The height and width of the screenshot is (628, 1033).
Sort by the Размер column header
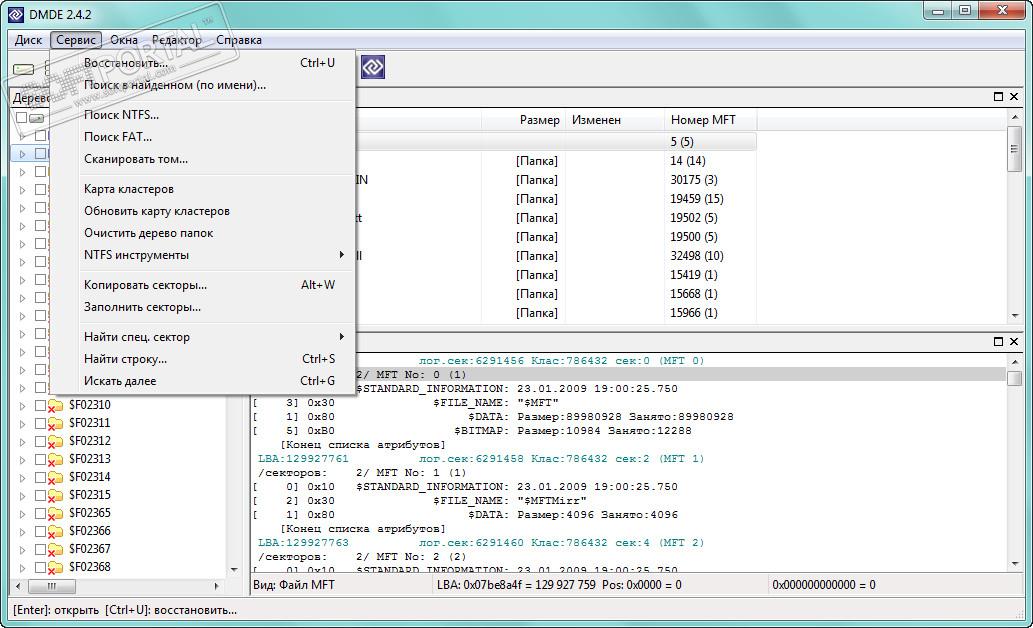coord(524,120)
